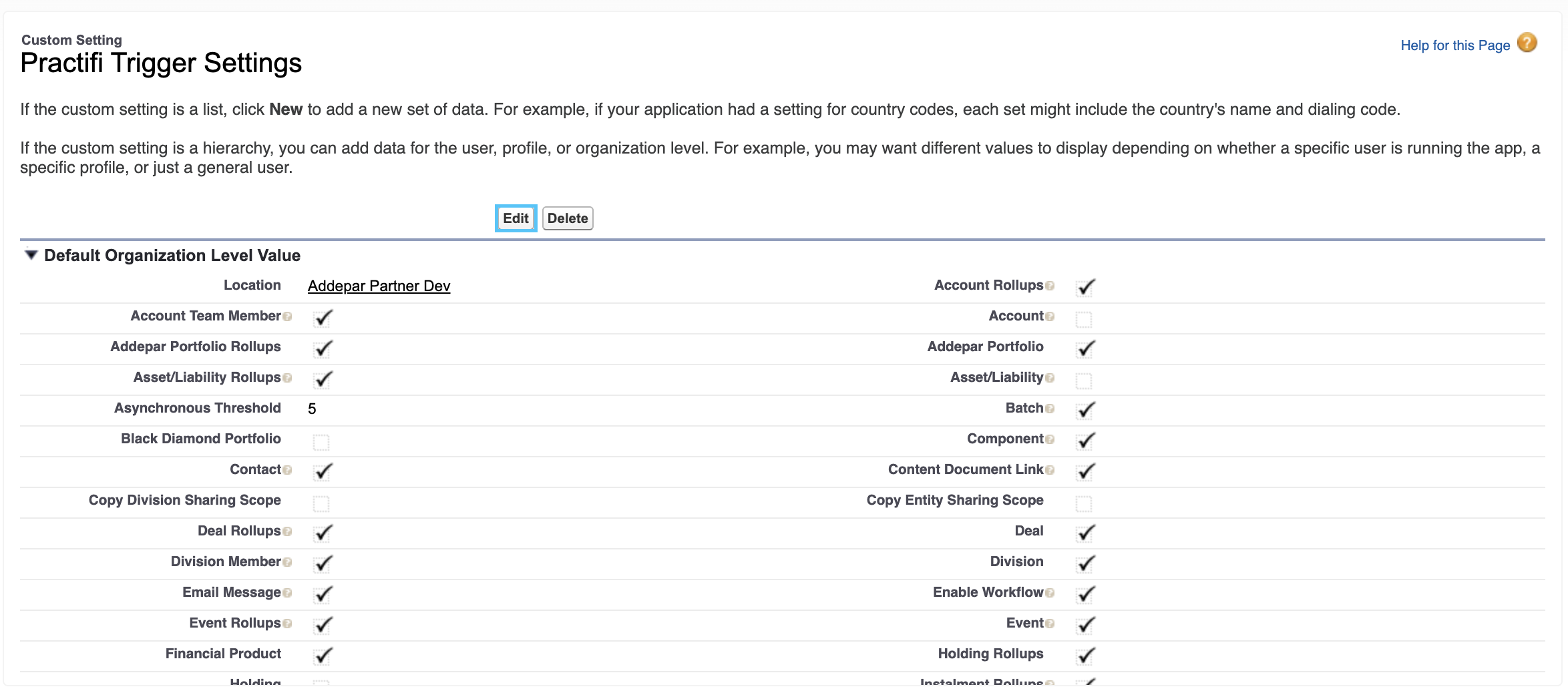Check the Copy Division Sharing Scope checkbox
This screenshot has width=1568, height=693.
pos(321,503)
